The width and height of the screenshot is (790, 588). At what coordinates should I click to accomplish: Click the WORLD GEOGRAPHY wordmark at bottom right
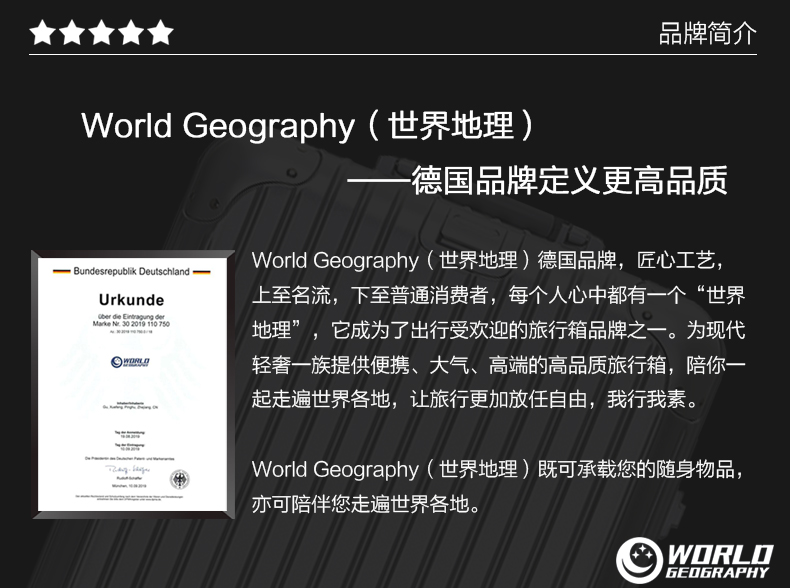(x=719, y=561)
